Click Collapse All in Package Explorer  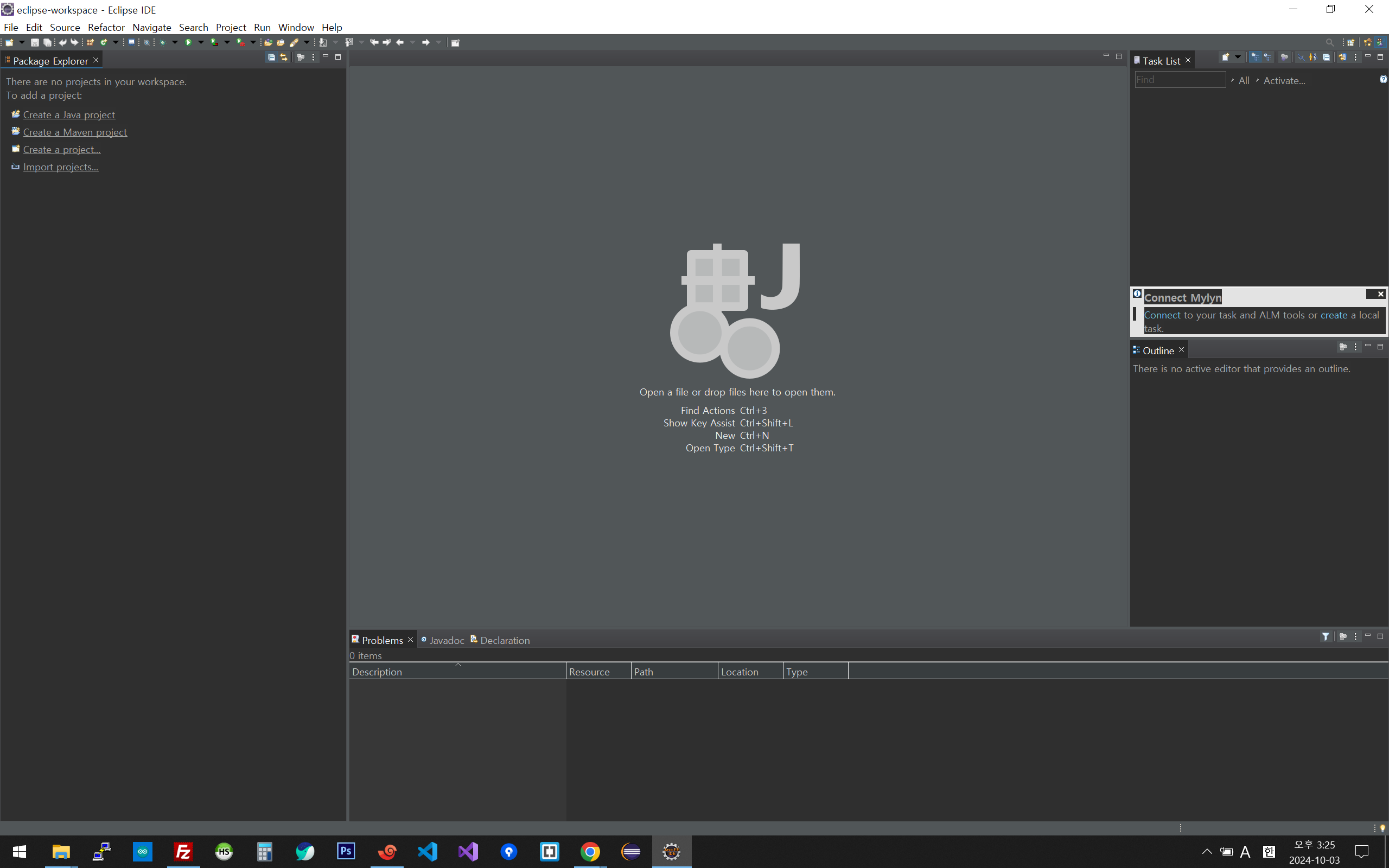pyautogui.click(x=271, y=57)
